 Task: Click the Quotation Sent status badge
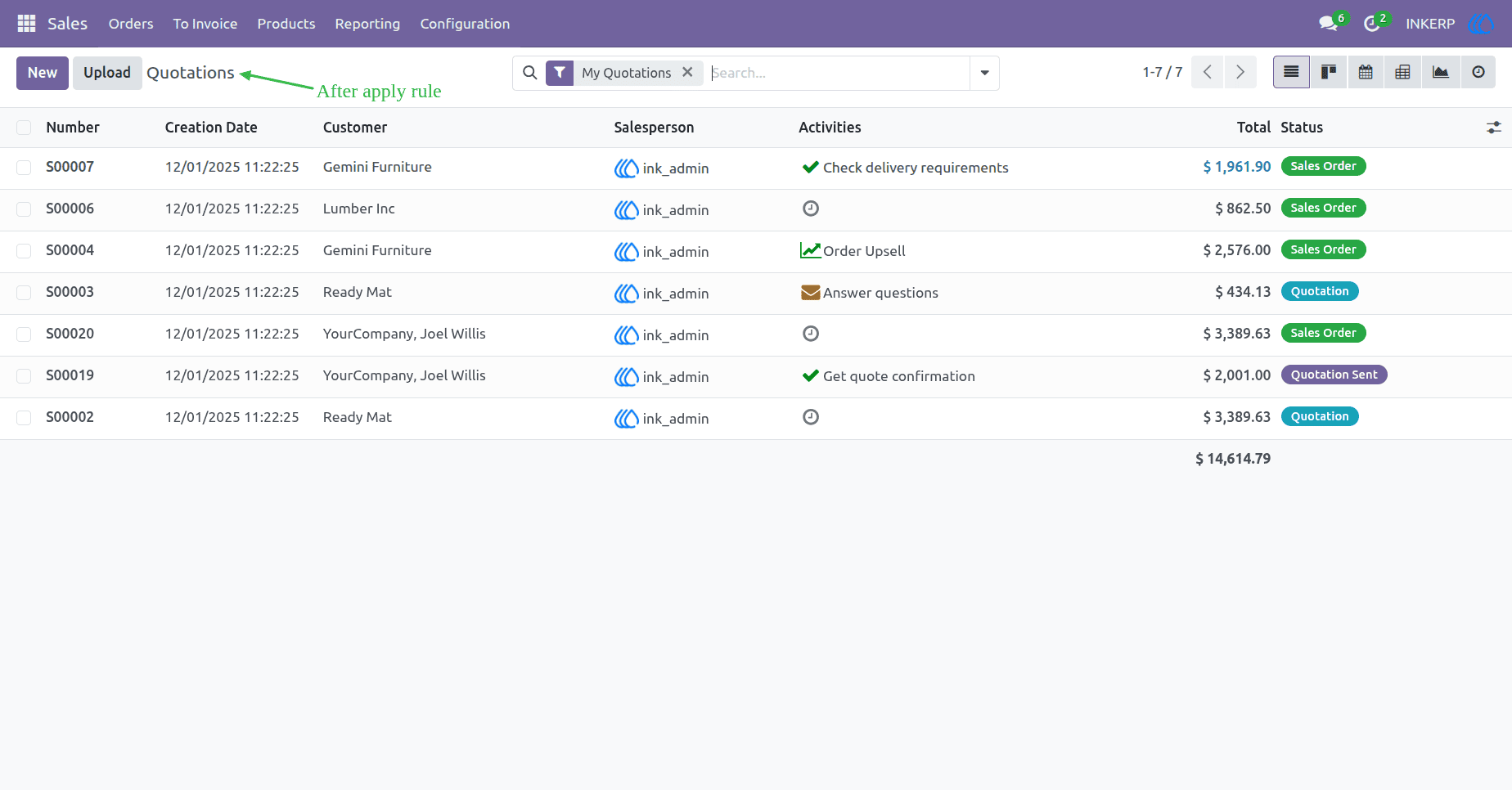[1334, 375]
